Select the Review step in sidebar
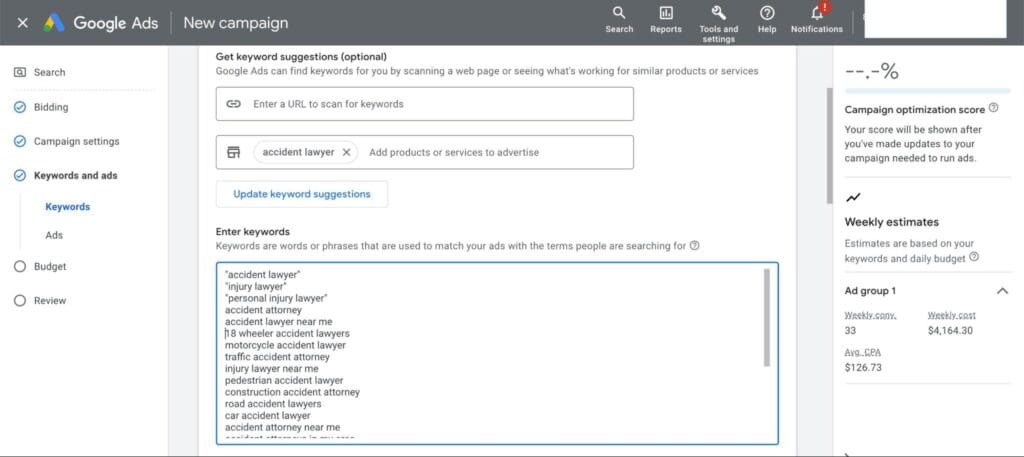This screenshot has height=457, width=1024. coord(50,301)
